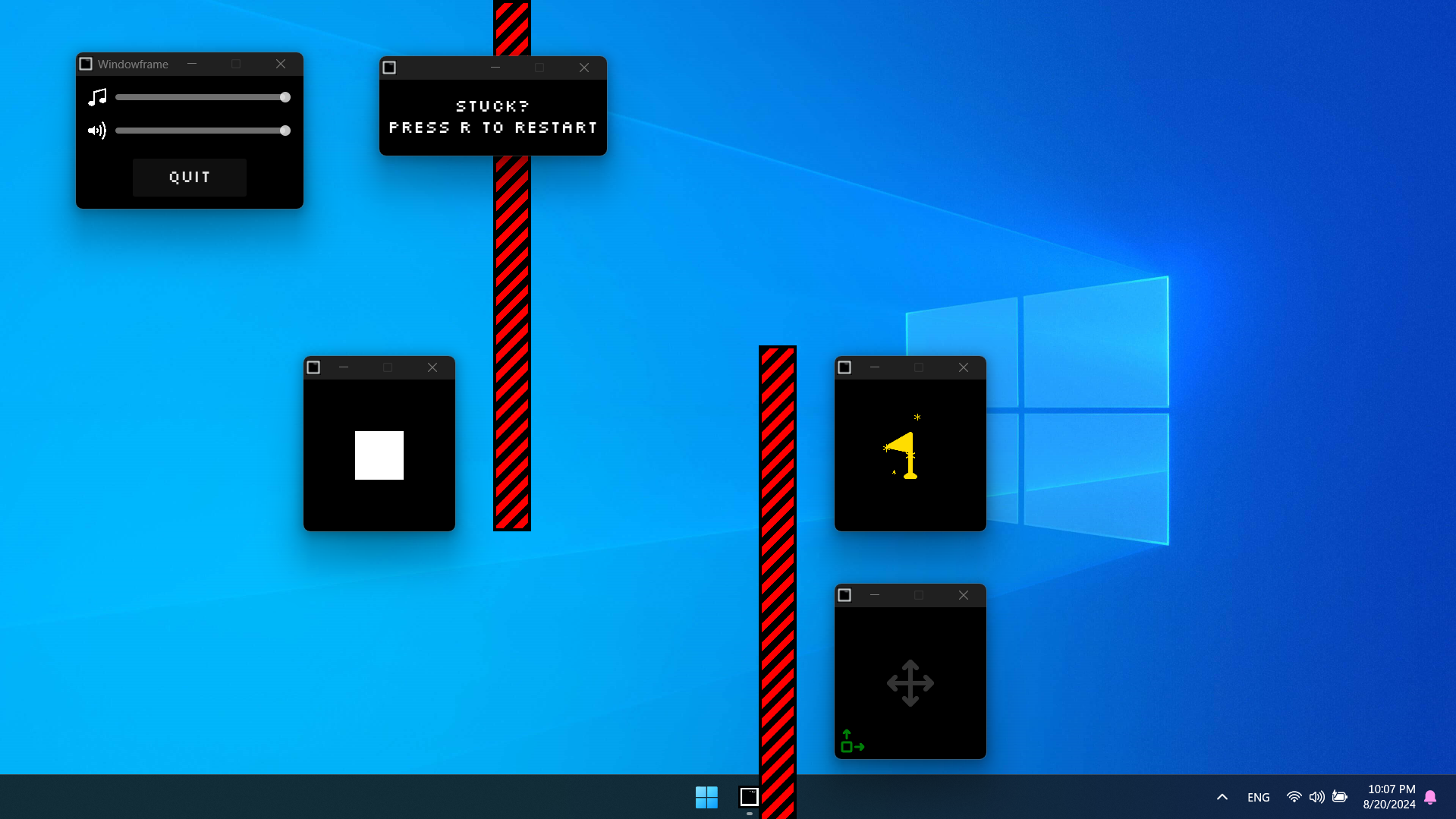The width and height of the screenshot is (1456, 819).
Task: Click the music volume slider handle
Action: [285, 97]
